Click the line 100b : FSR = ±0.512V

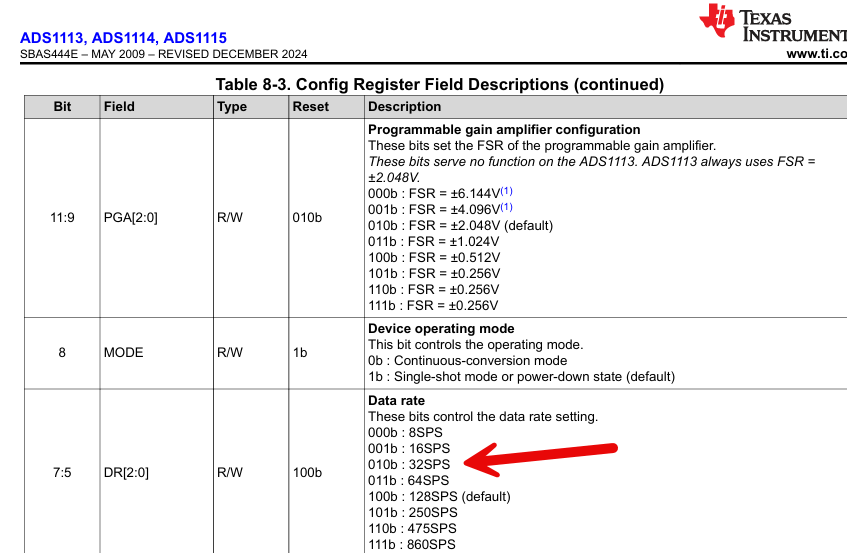pyautogui.click(x=434, y=257)
